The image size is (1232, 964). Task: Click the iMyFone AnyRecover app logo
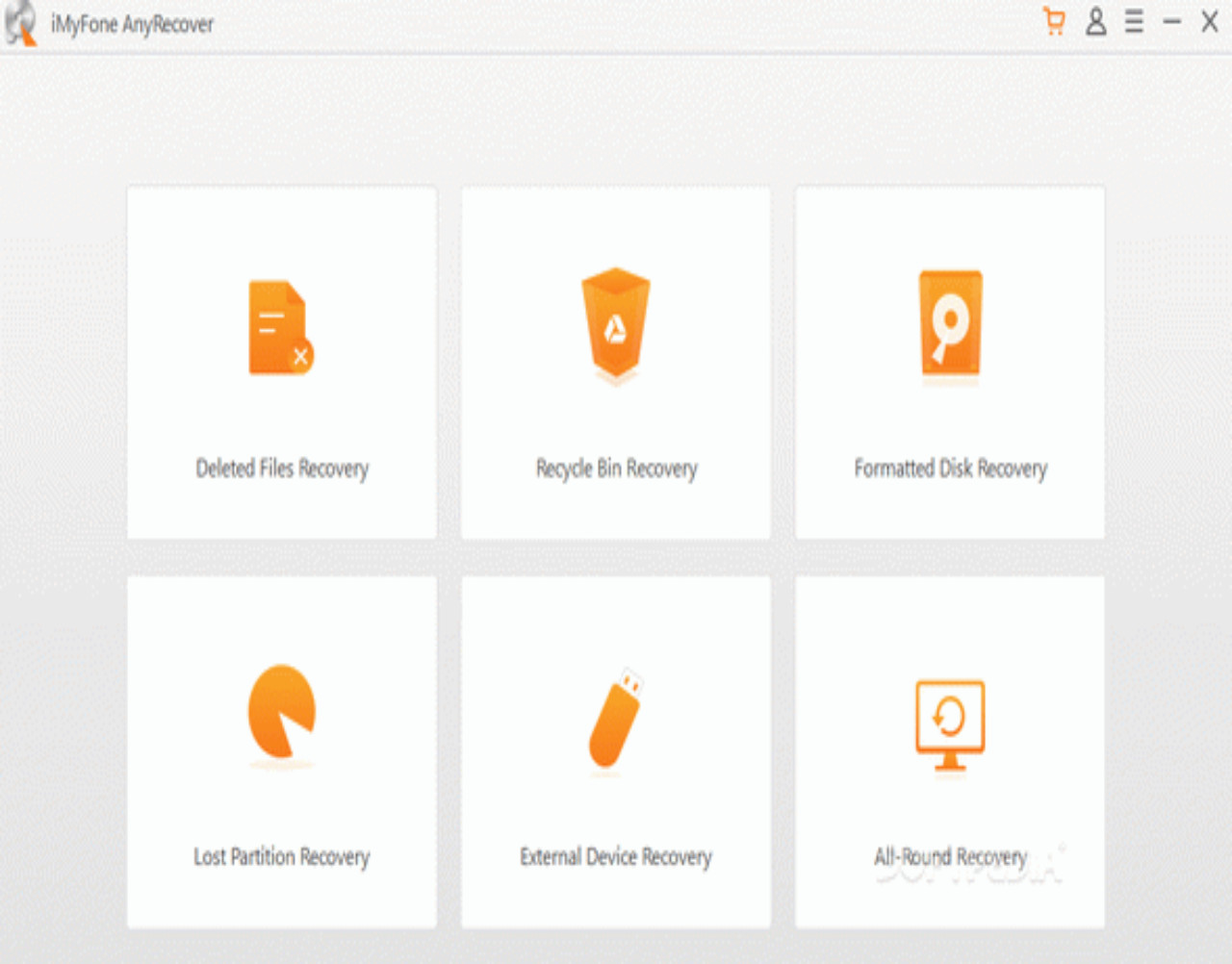(20, 23)
